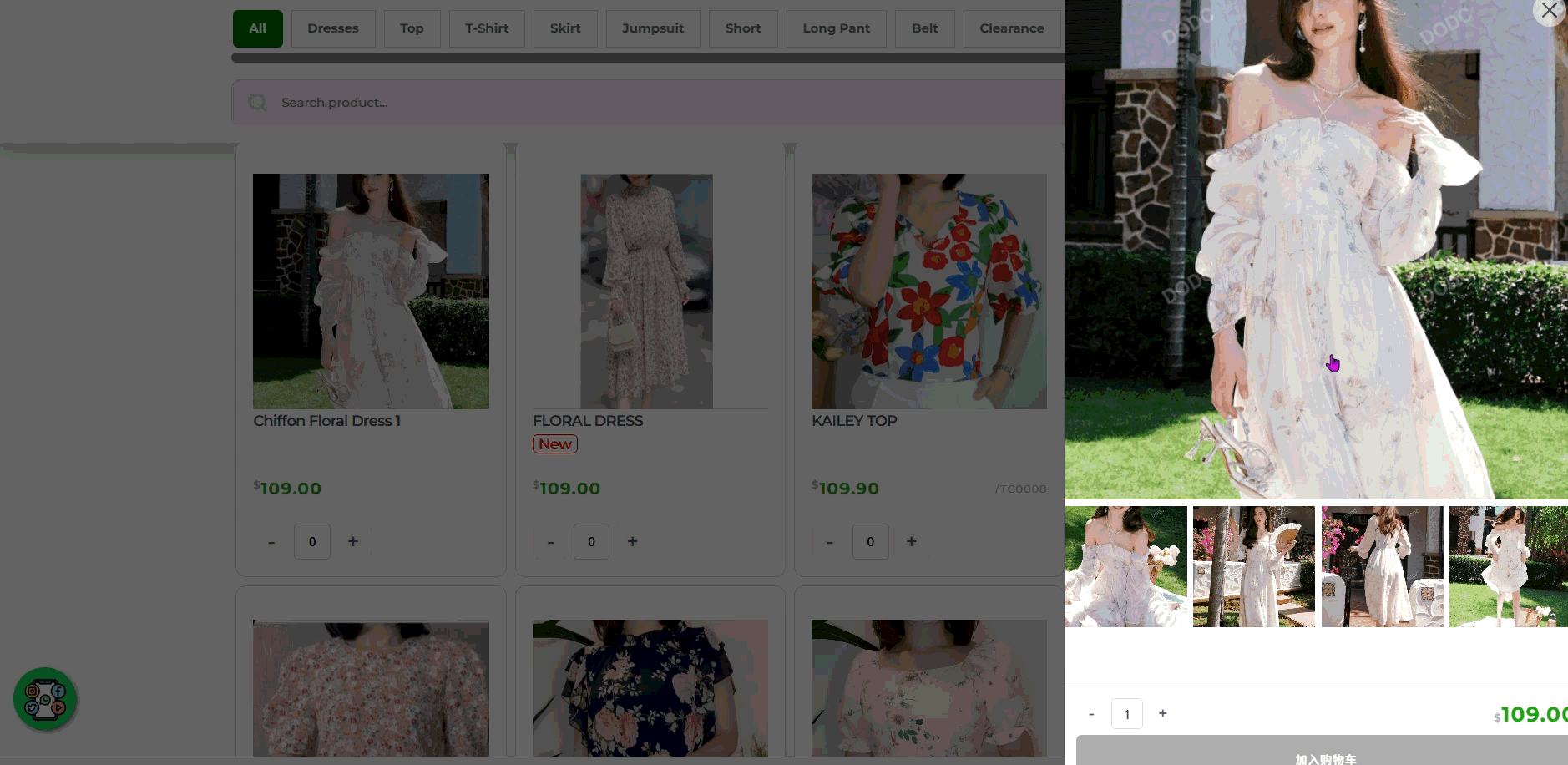The image size is (1568, 765).
Task: Increase quantity in product detail panel
Action: 1162,713
